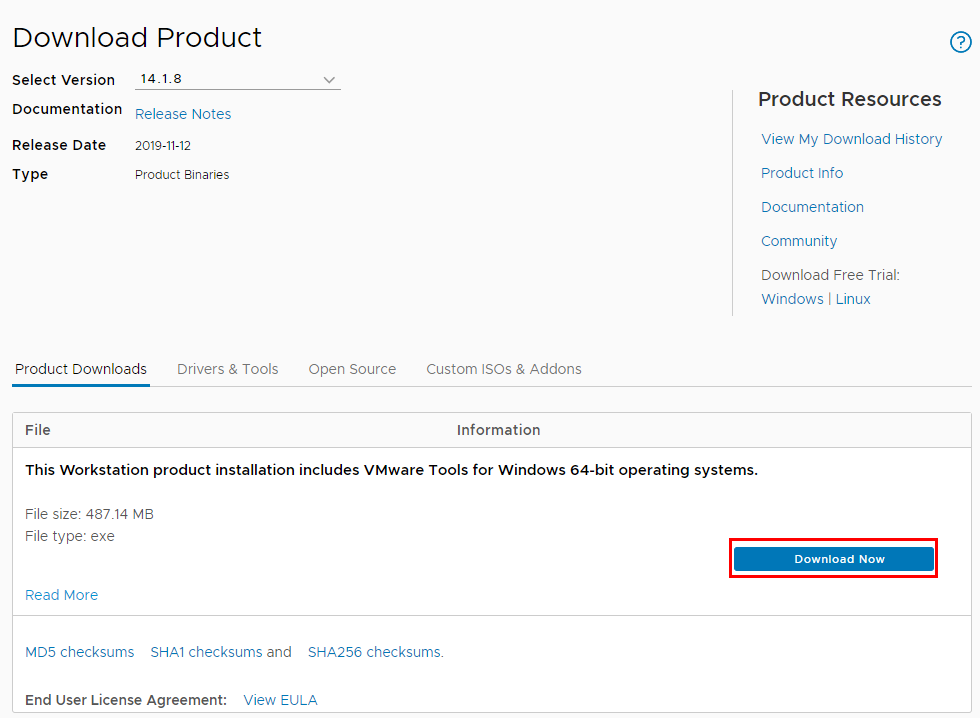Click the Product Resources heading
Viewport: 980px width, 718px height.
pos(849,99)
